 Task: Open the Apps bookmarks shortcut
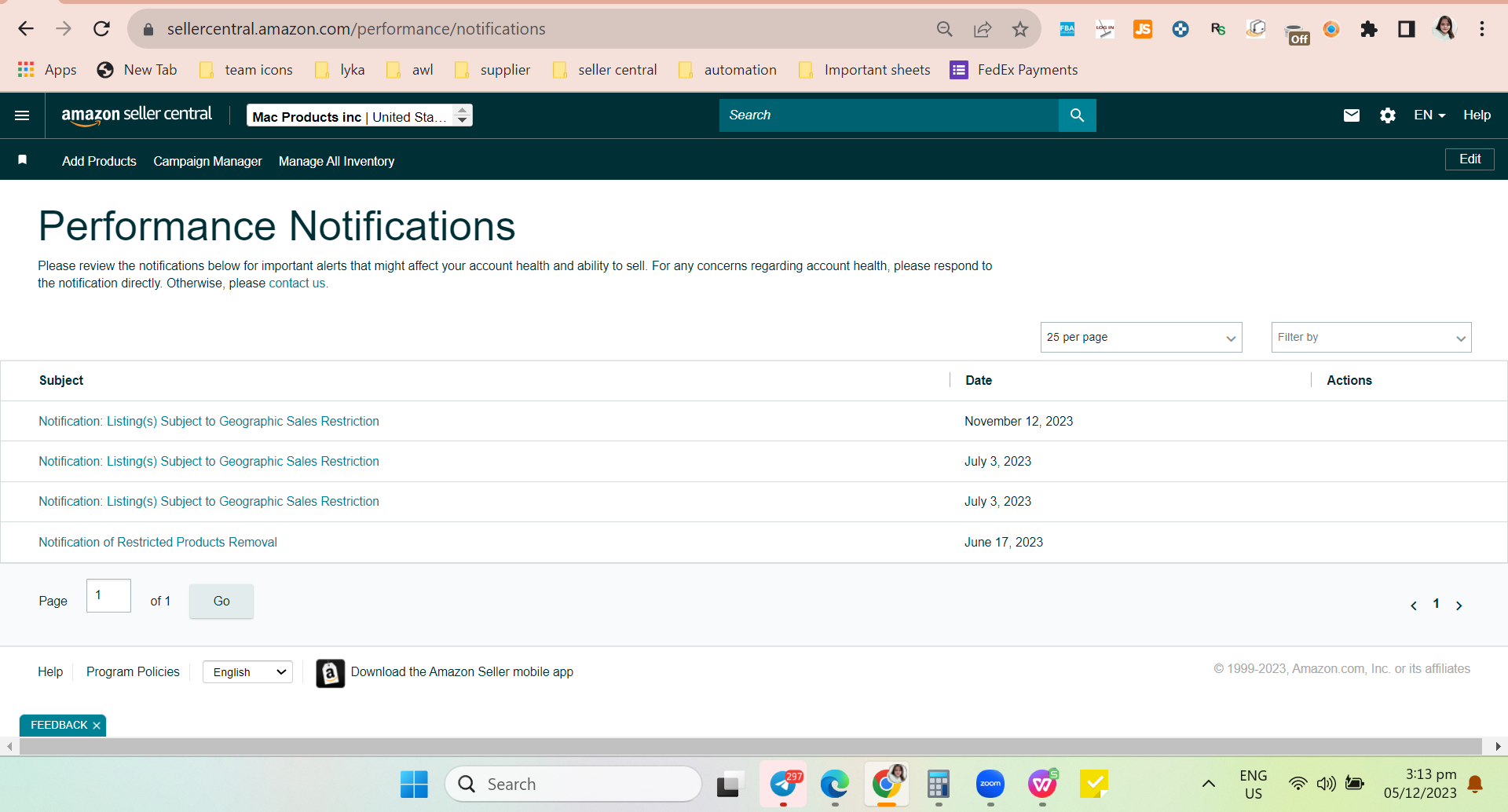tap(47, 70)
